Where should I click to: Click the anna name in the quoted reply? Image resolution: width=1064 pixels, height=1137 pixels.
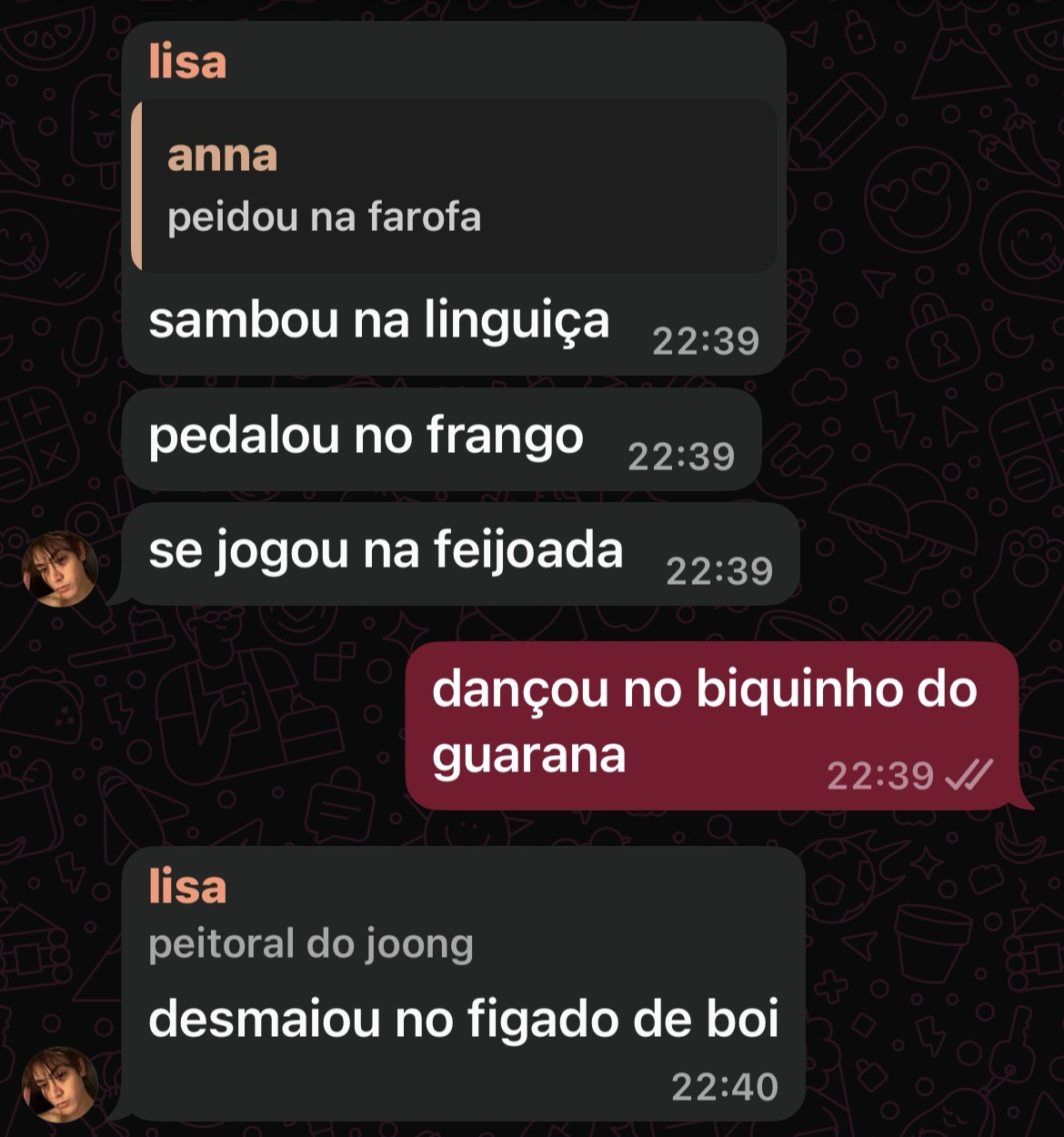pos(222,156)
